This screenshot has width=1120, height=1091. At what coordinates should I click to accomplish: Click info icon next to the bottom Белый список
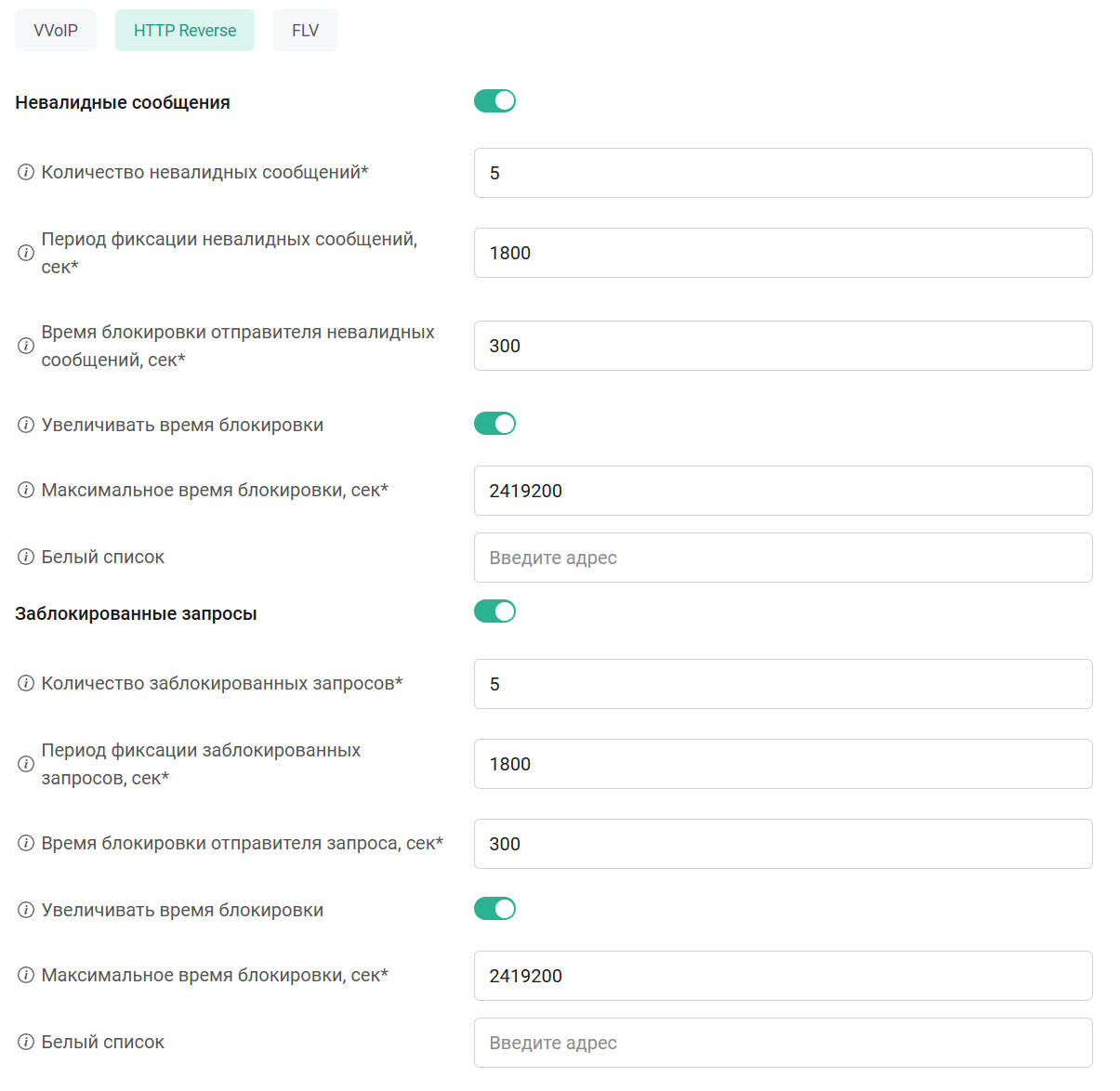26,1043
